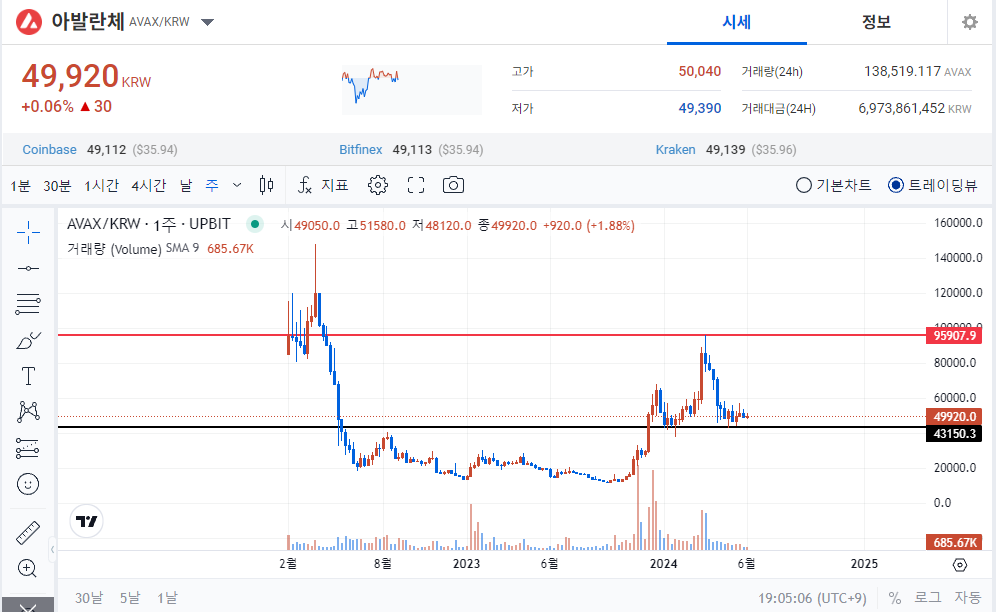Image resolution: width=996 pixels, height=612 pixels.
Task: Click the black 43150.3 price line label
Action: coord(954,433)
